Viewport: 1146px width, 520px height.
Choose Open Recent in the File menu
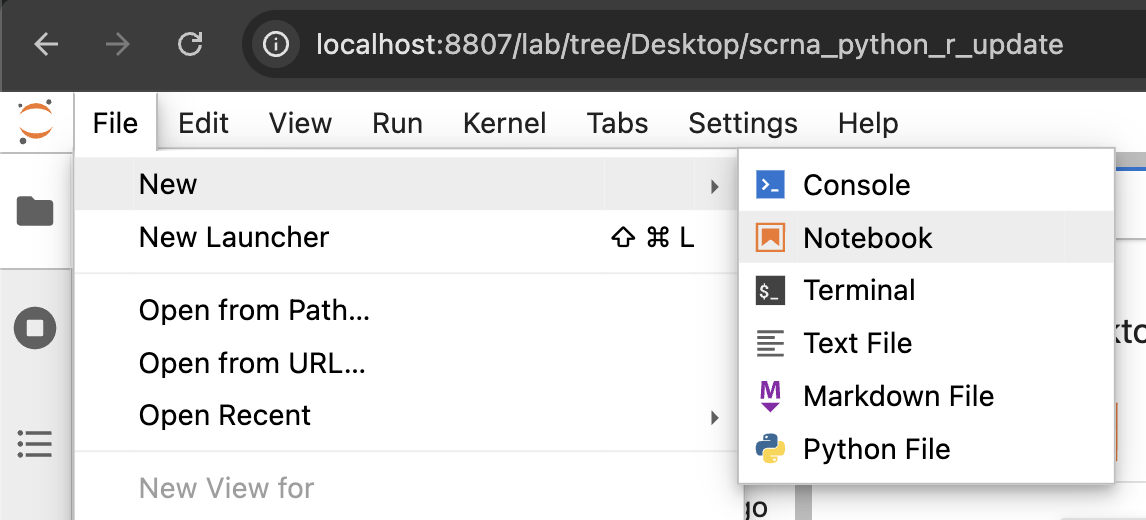point(406,415)
